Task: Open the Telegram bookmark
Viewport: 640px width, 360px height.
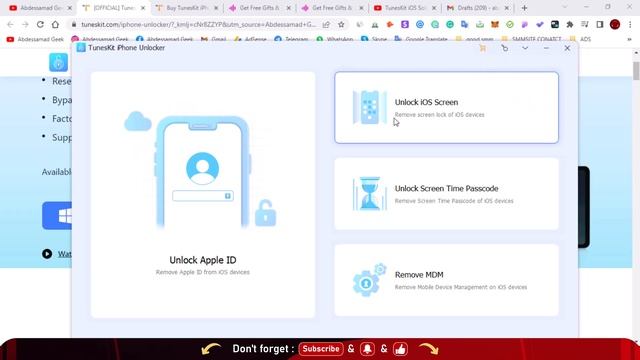Action: pyautogui.click(x=291, y=39)
